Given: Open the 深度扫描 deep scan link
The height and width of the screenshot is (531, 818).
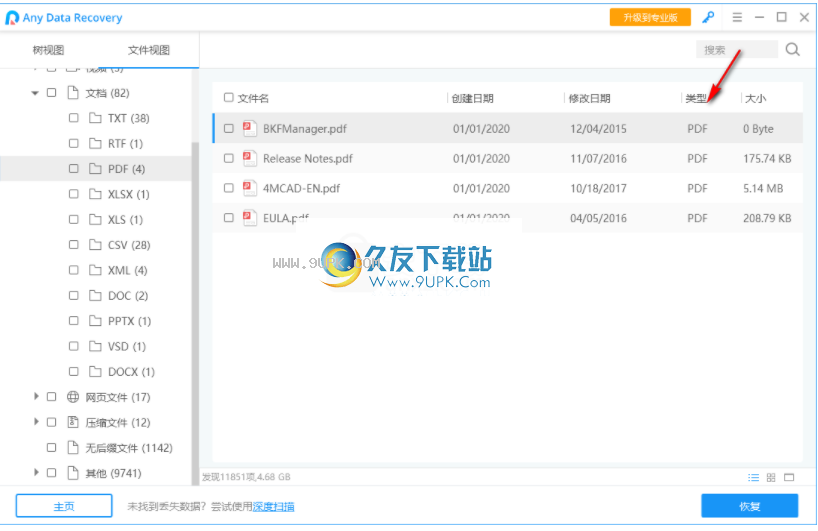Looking at the screenshot, I should (x=273, y=506).
